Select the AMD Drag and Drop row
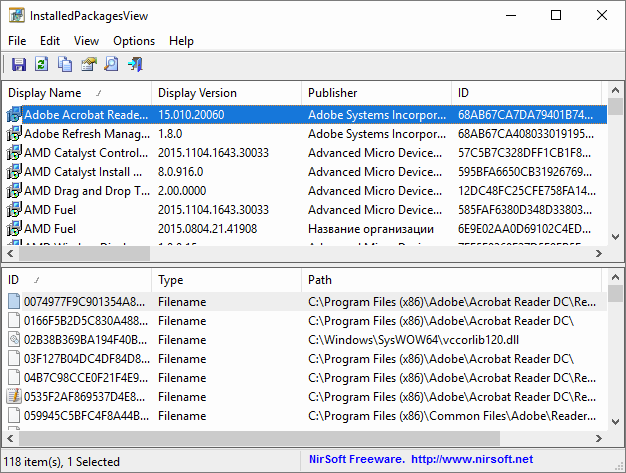 [88, 191]
